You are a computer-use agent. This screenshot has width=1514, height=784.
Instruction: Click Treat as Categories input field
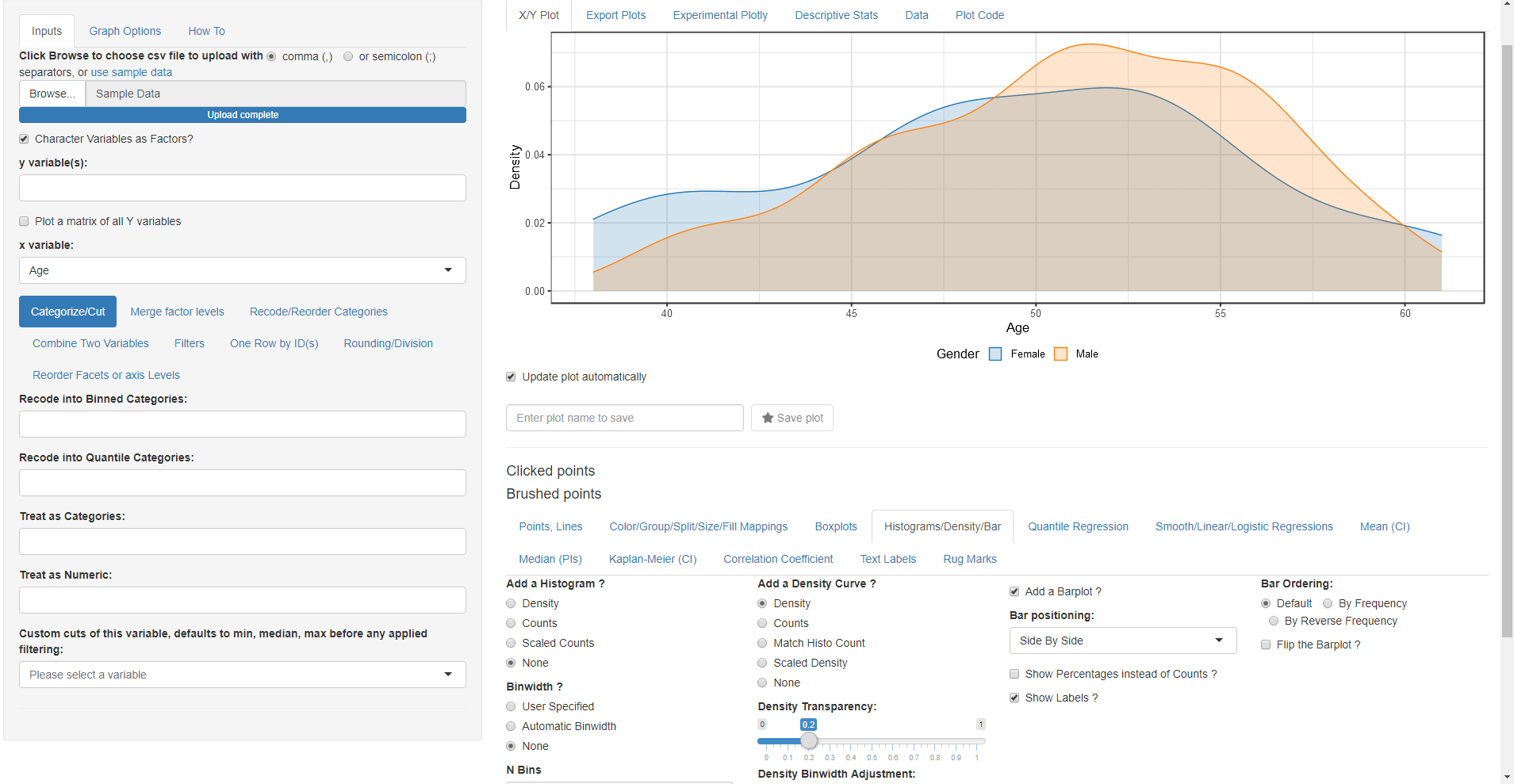coord(243,541)
